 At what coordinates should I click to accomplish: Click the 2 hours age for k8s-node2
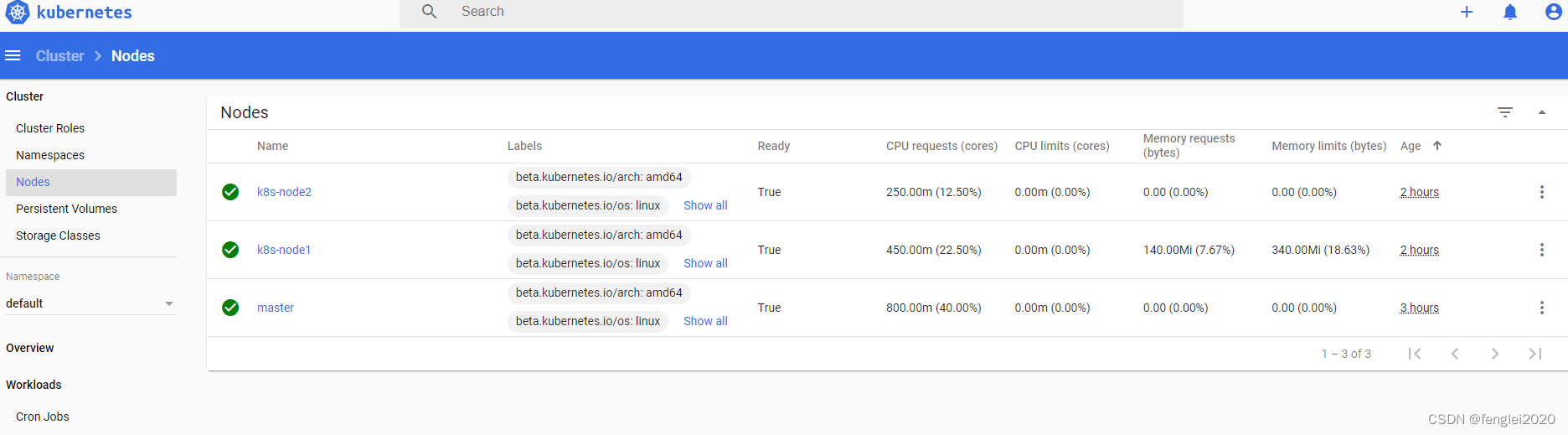[1420, 192]
